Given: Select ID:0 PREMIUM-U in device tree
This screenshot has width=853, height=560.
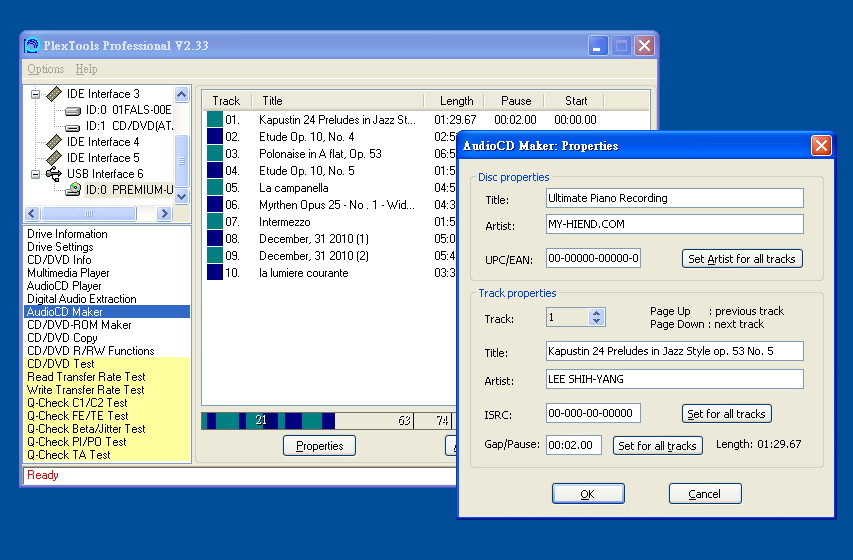Looking at the screenshot, I should [x=129, y=190].
